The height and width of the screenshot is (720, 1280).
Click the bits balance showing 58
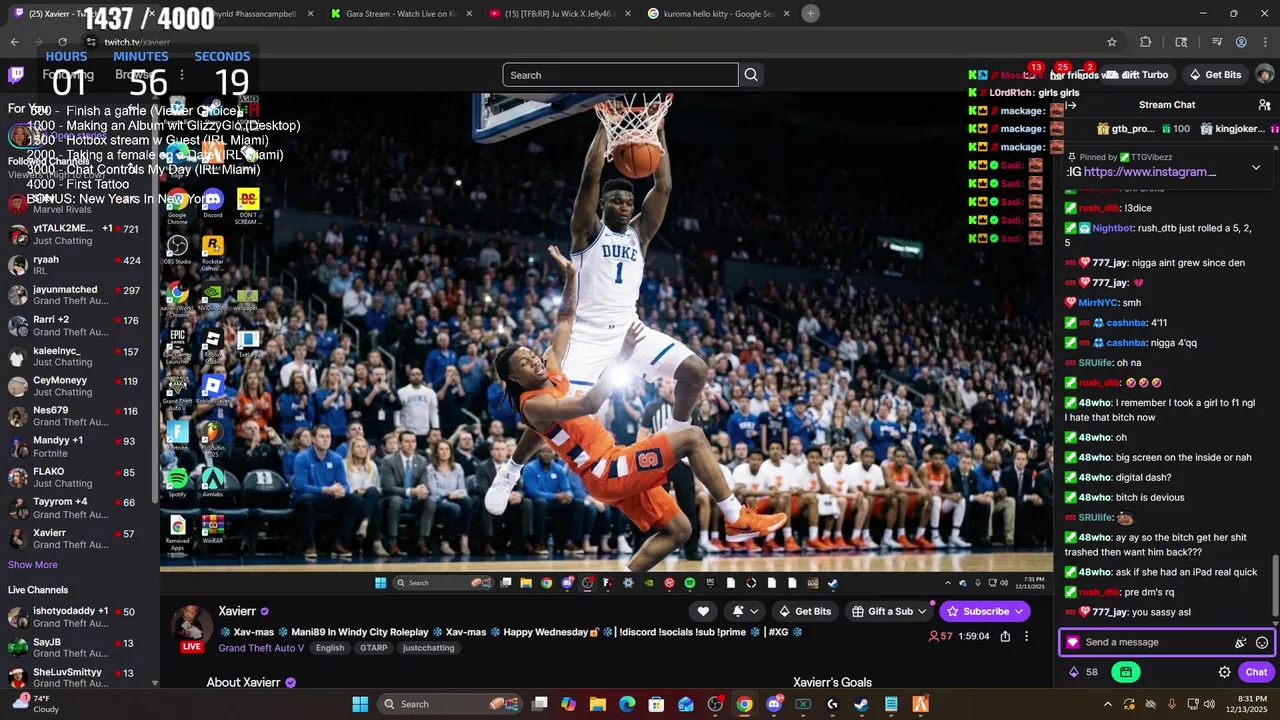1083,672
